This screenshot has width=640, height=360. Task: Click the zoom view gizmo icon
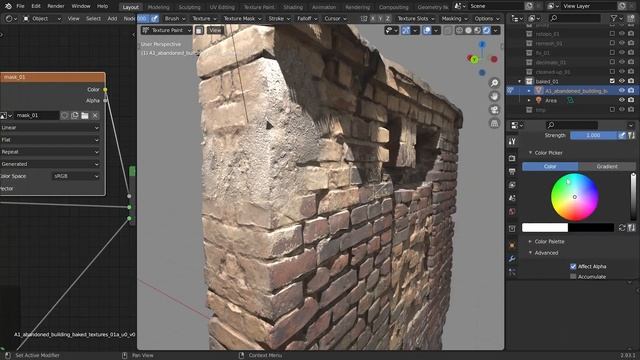494,83
